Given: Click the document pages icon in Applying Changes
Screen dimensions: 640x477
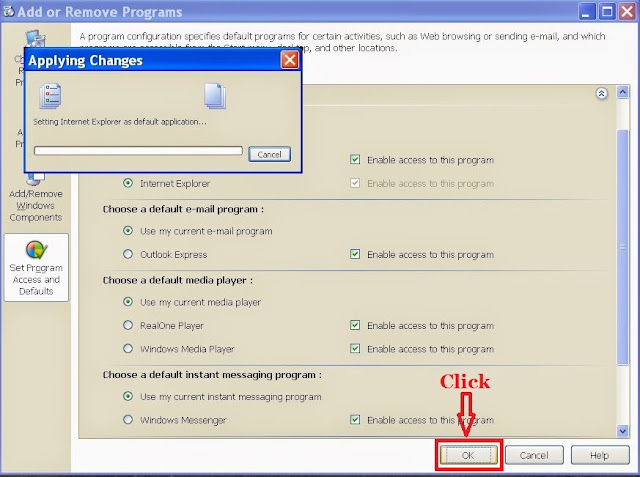Looking at the screenshot, I should tap(215, 96).
